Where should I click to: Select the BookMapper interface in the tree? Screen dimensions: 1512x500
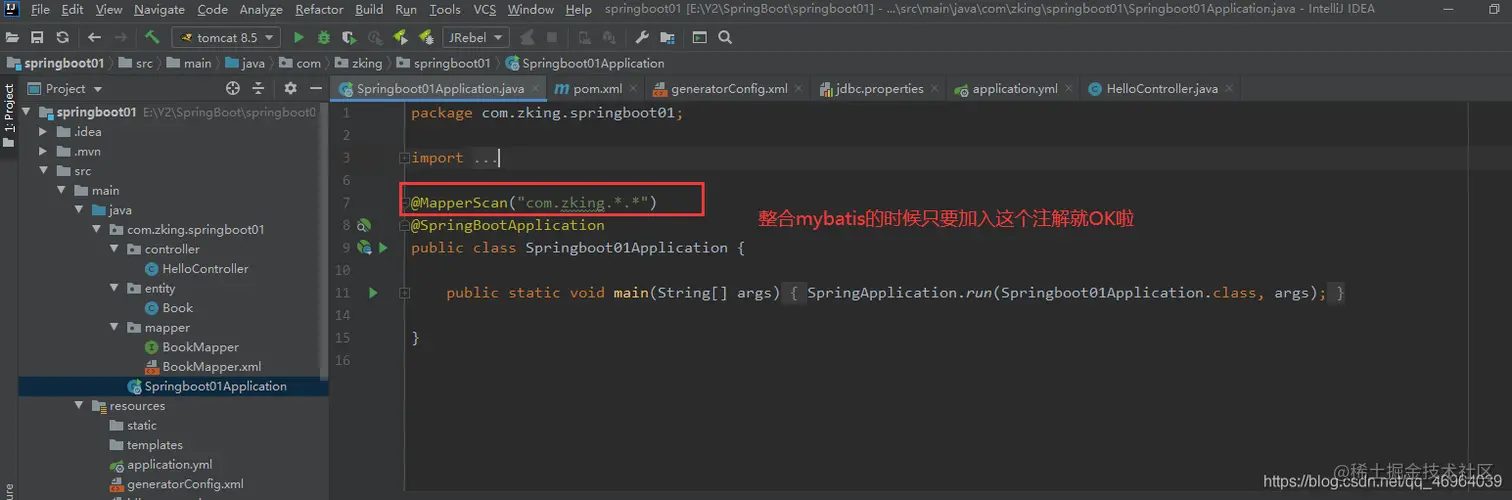(200, 347)
